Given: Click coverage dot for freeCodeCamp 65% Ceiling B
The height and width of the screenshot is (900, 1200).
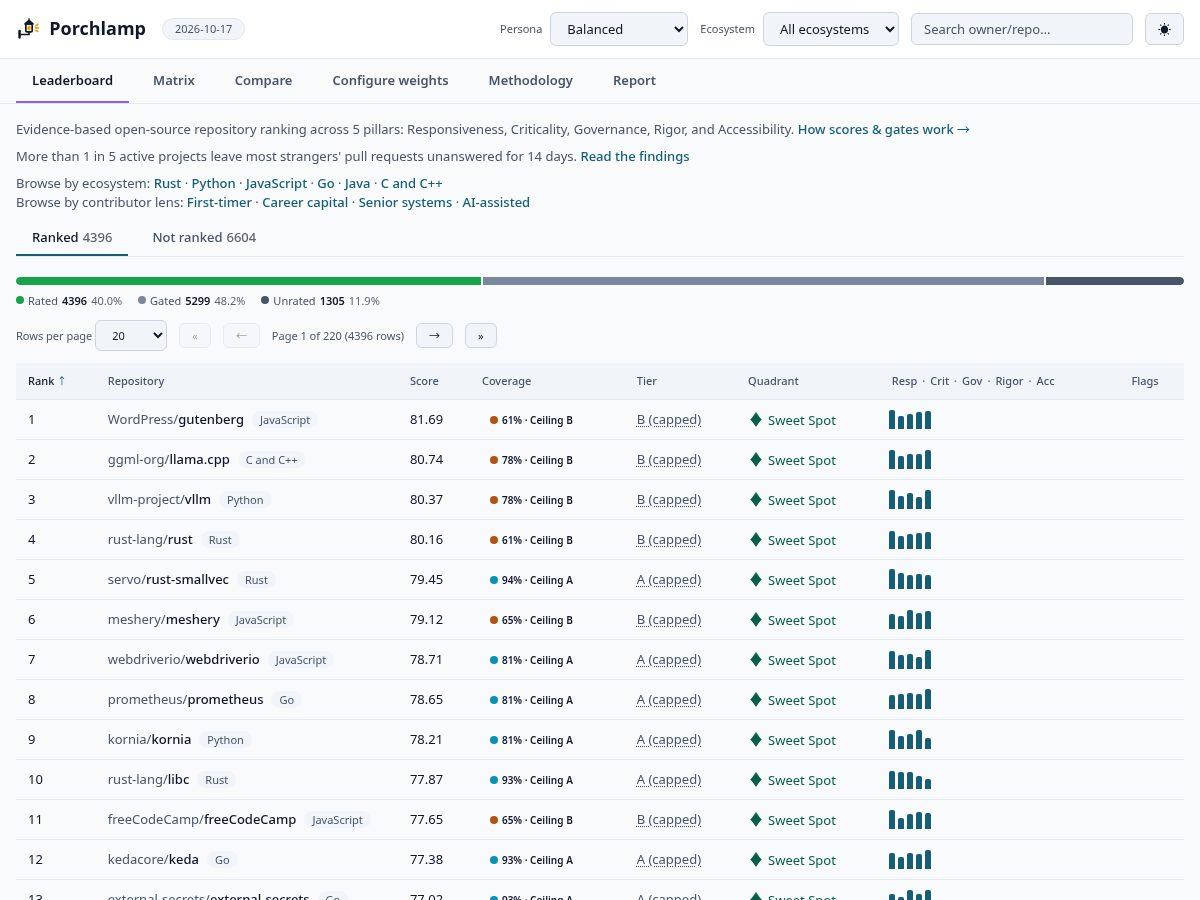Looking at the screenshot, I should pyautogui.click(x=494, y=820).
